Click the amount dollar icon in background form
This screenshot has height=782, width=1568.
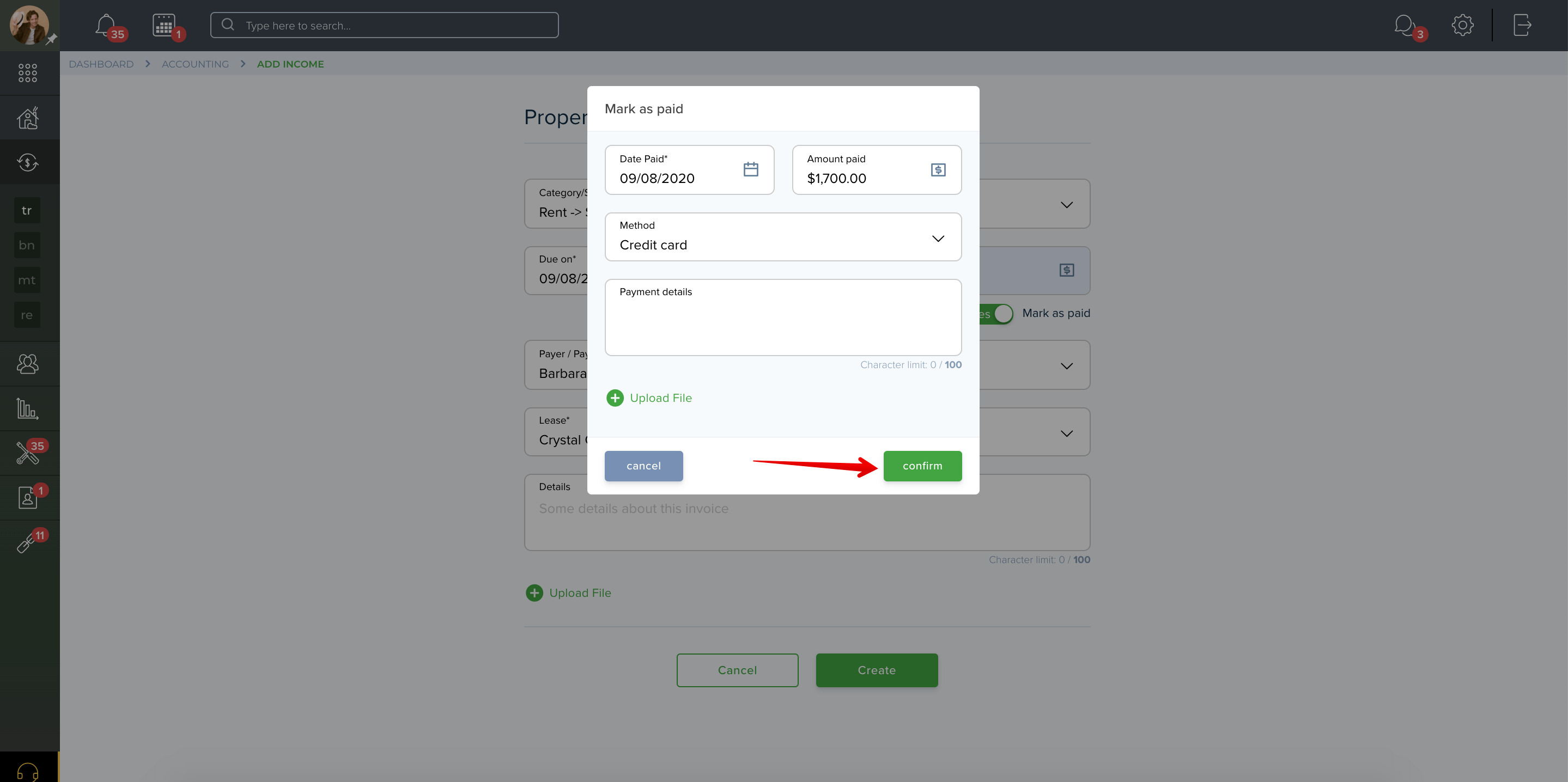[x=1066, y=270]
